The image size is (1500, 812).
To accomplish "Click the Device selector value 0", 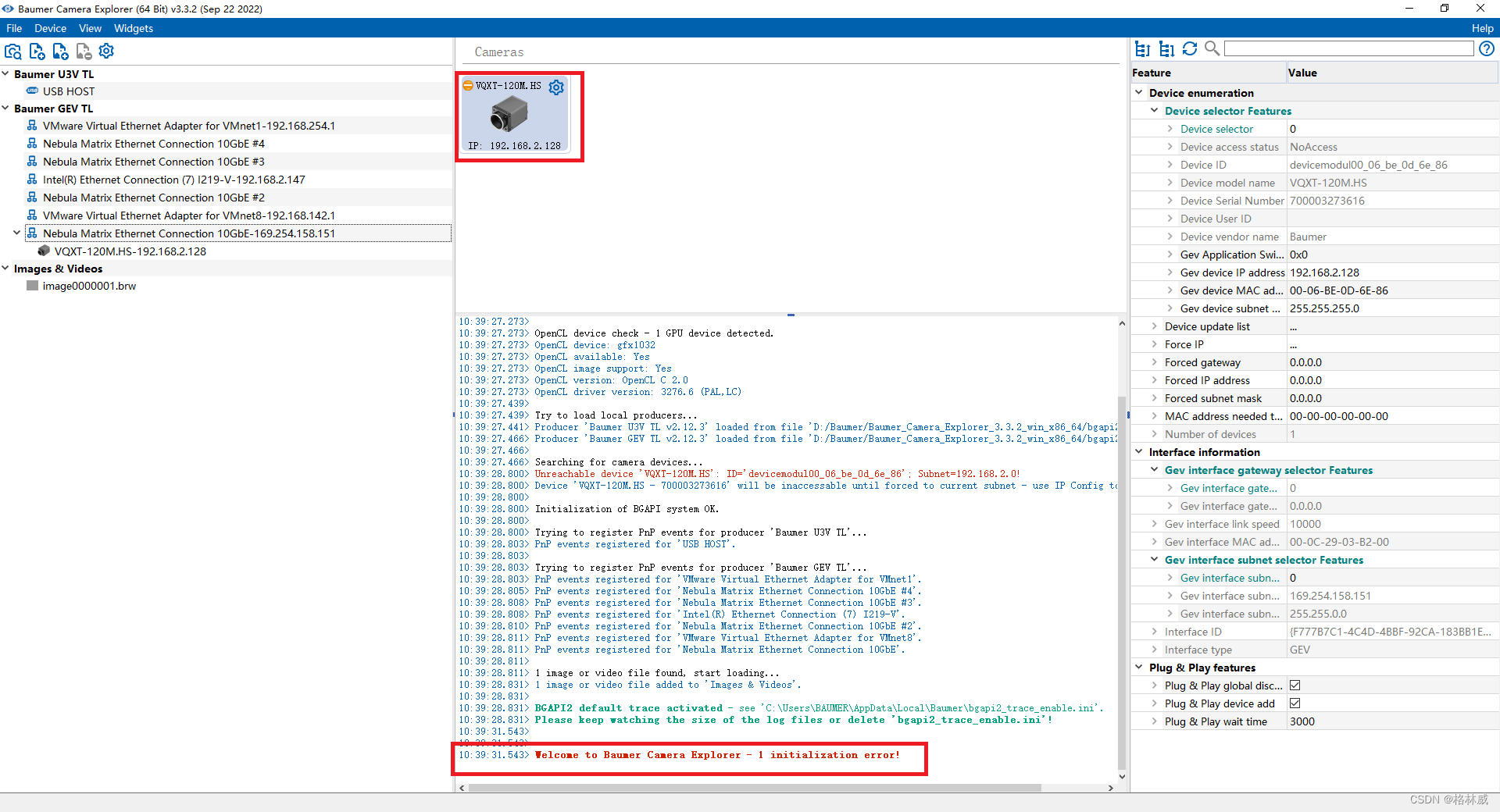I will (x=1293, y=129).
